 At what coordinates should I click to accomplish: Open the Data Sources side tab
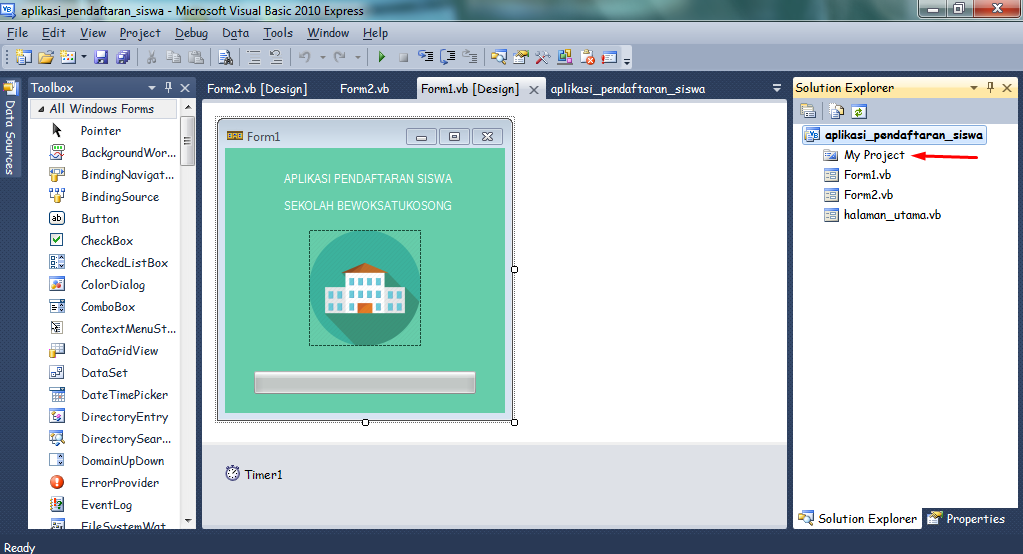click(x=10, y=129)
